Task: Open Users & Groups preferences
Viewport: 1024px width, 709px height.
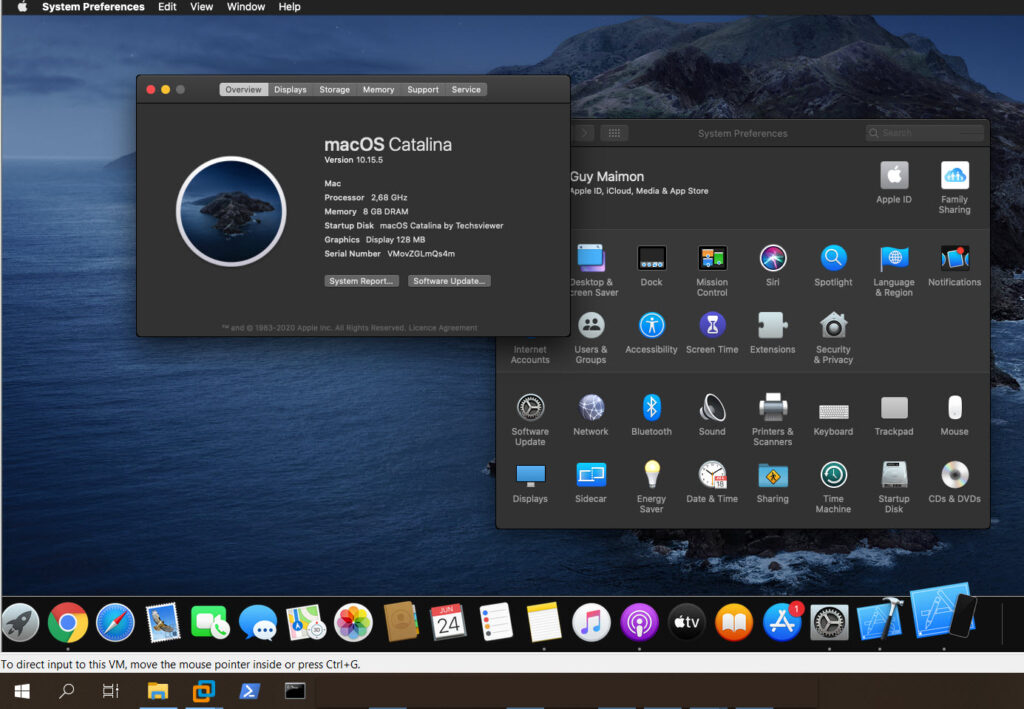Action: 591,338
